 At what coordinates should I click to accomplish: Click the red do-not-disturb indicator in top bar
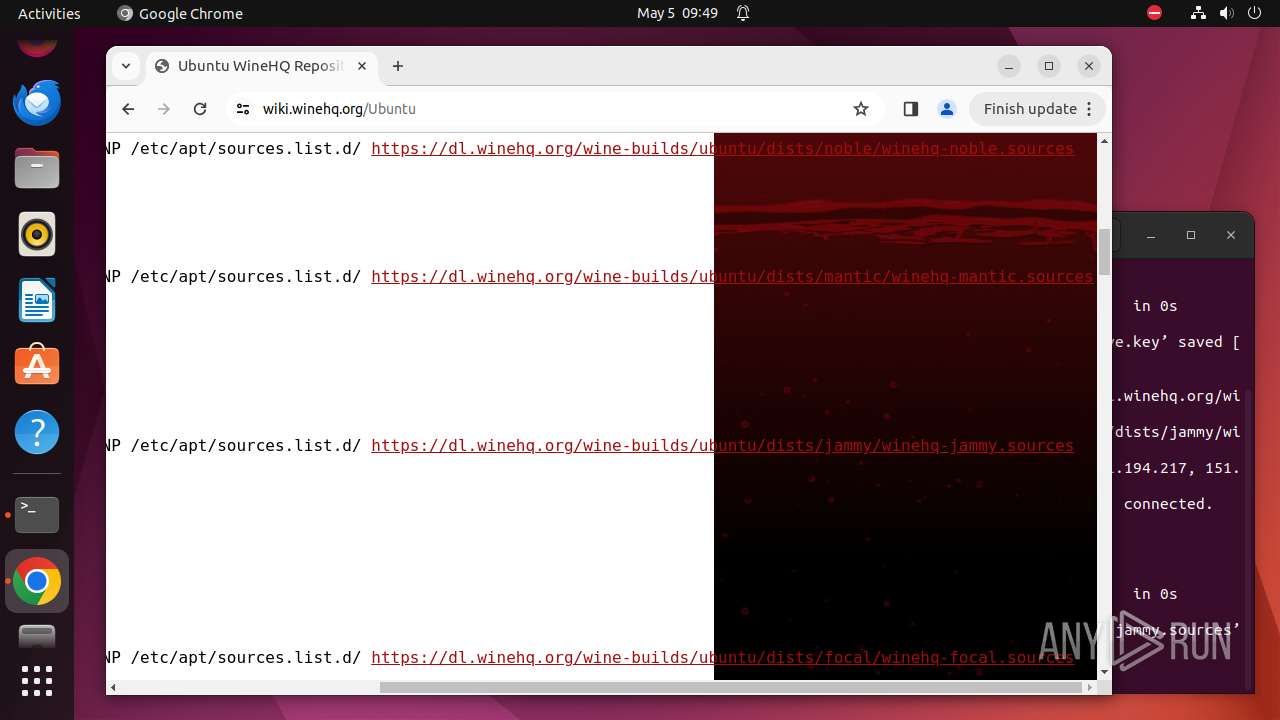click(x=1154, y=13)
